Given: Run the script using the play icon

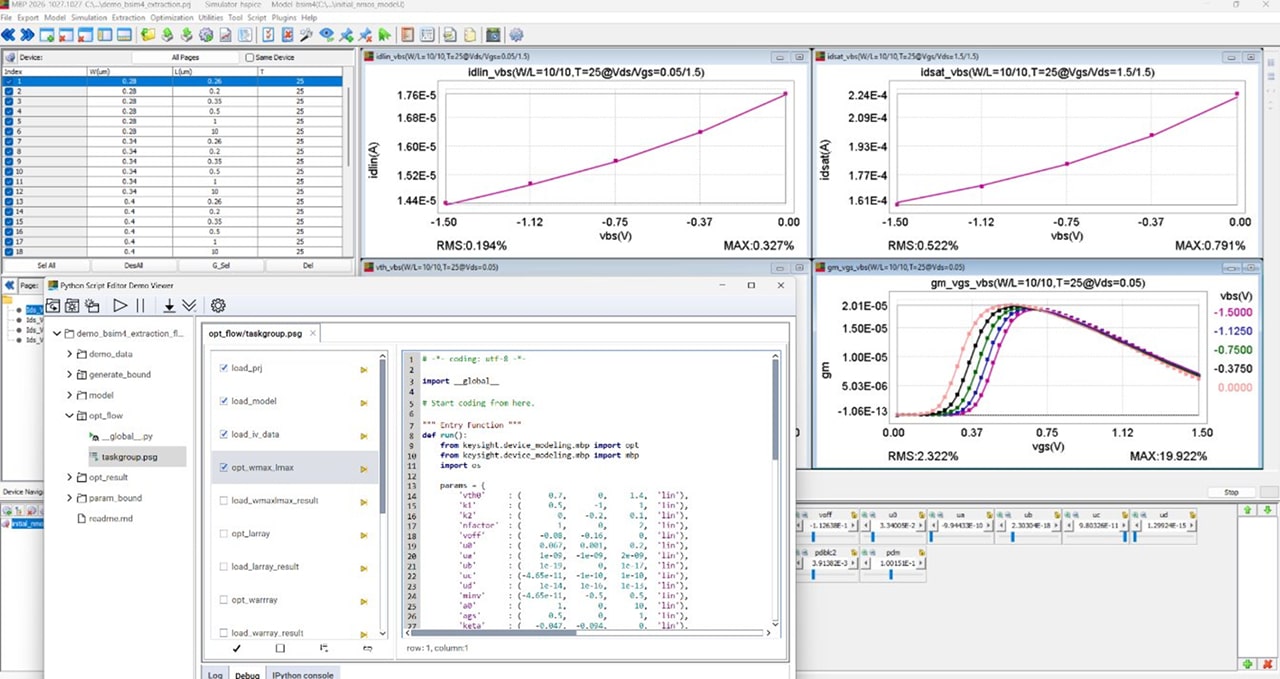Looking at the screenshot, I should click(x=120, y=306).
